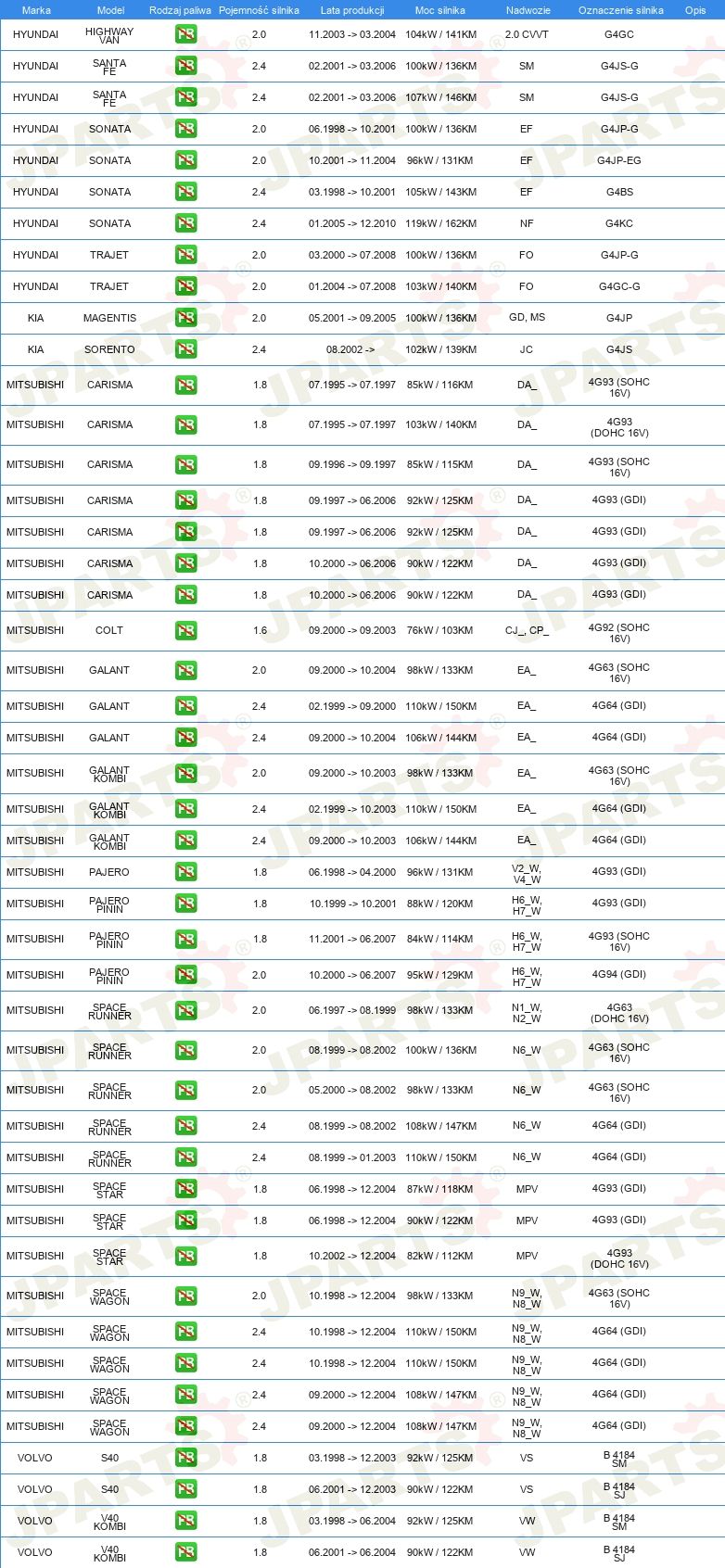Click petrol icon in Mitsubishi Colt row
The height and width of the screenshot is (1568, 725).
coord(185,630)
